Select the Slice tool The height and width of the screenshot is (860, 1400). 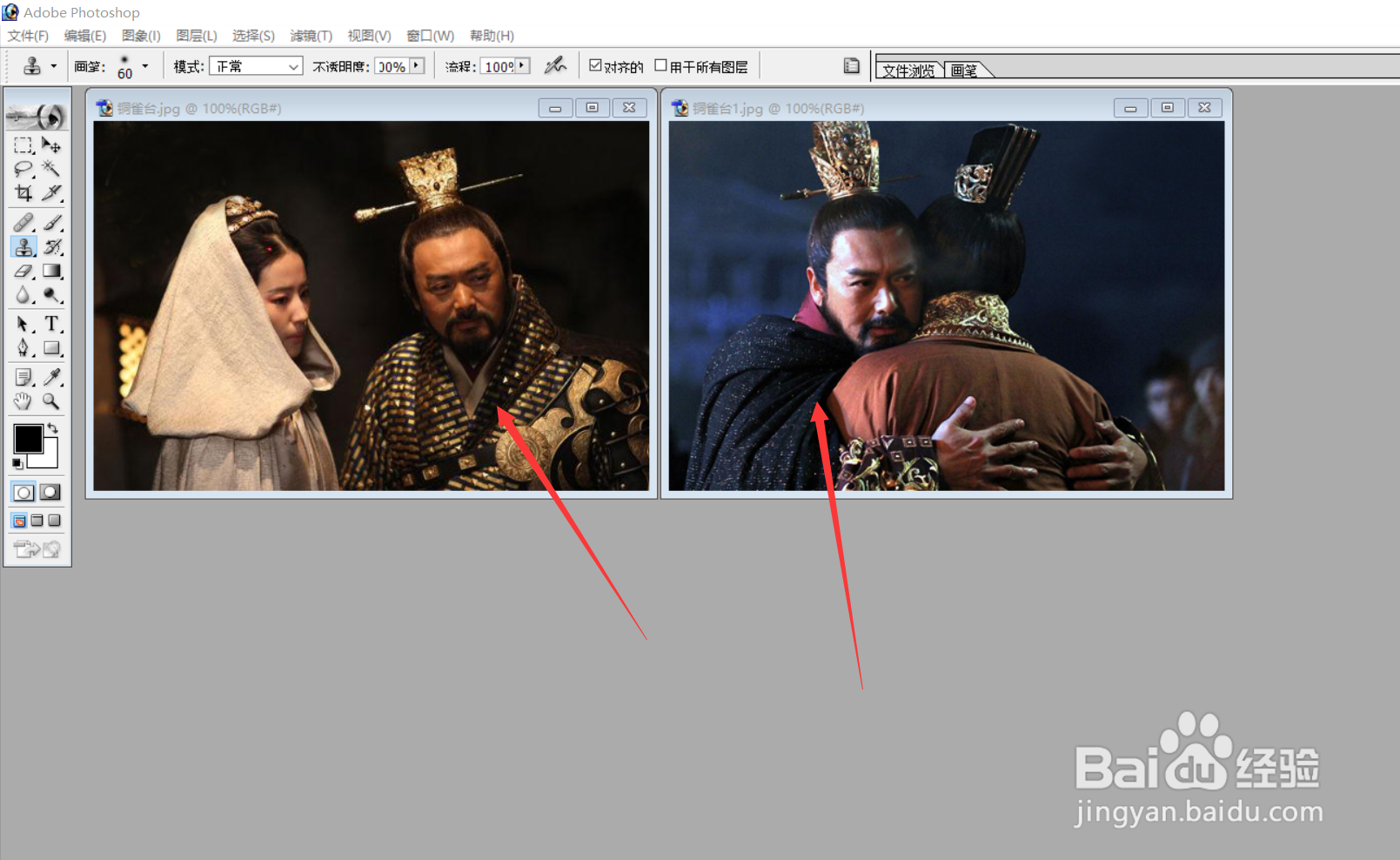51,192
